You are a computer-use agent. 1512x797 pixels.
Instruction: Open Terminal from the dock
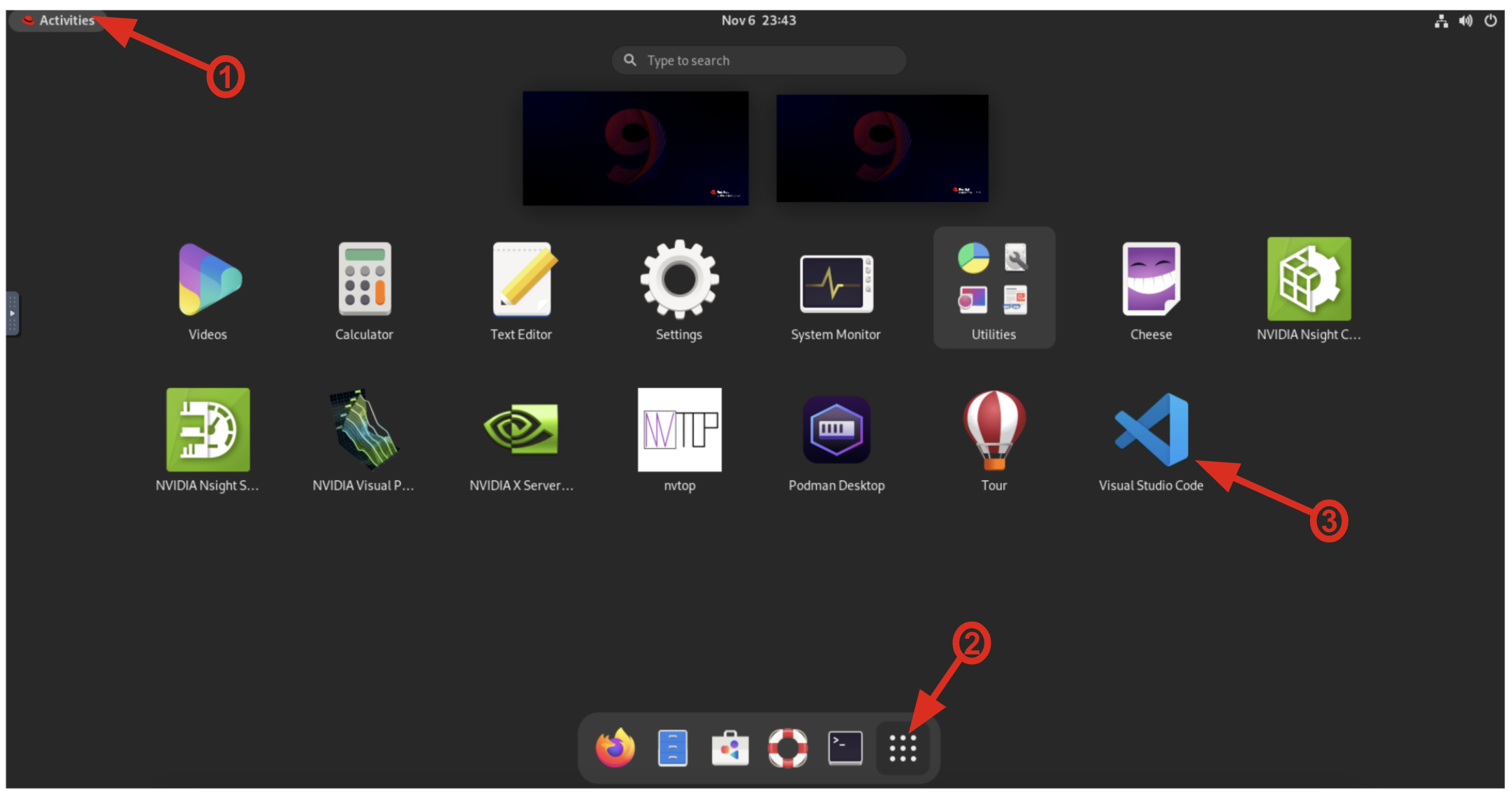[x=845, y=748]
